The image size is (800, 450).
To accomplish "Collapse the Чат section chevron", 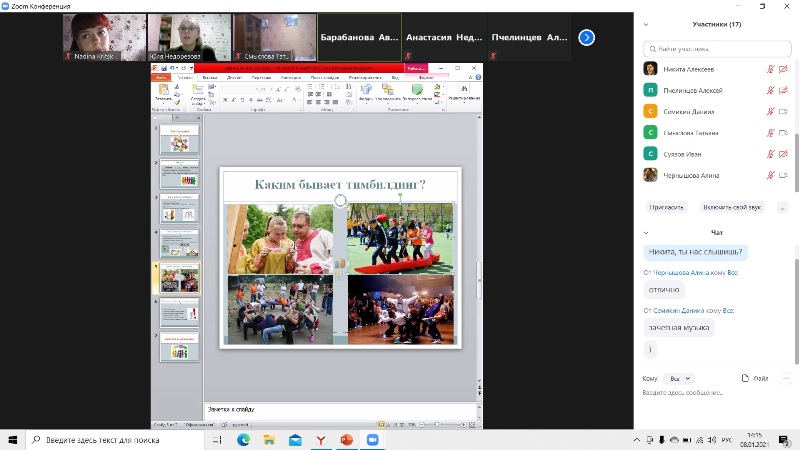I will click(x=647, y=233).
